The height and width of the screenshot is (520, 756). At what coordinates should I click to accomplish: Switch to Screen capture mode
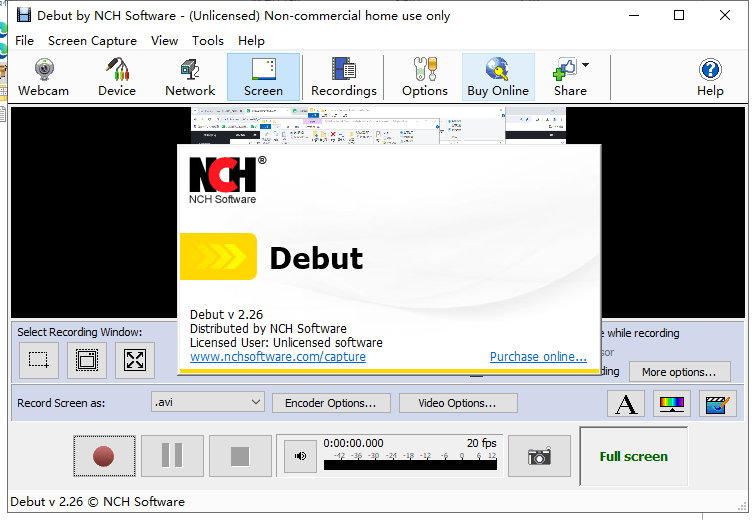click(263, 77)
